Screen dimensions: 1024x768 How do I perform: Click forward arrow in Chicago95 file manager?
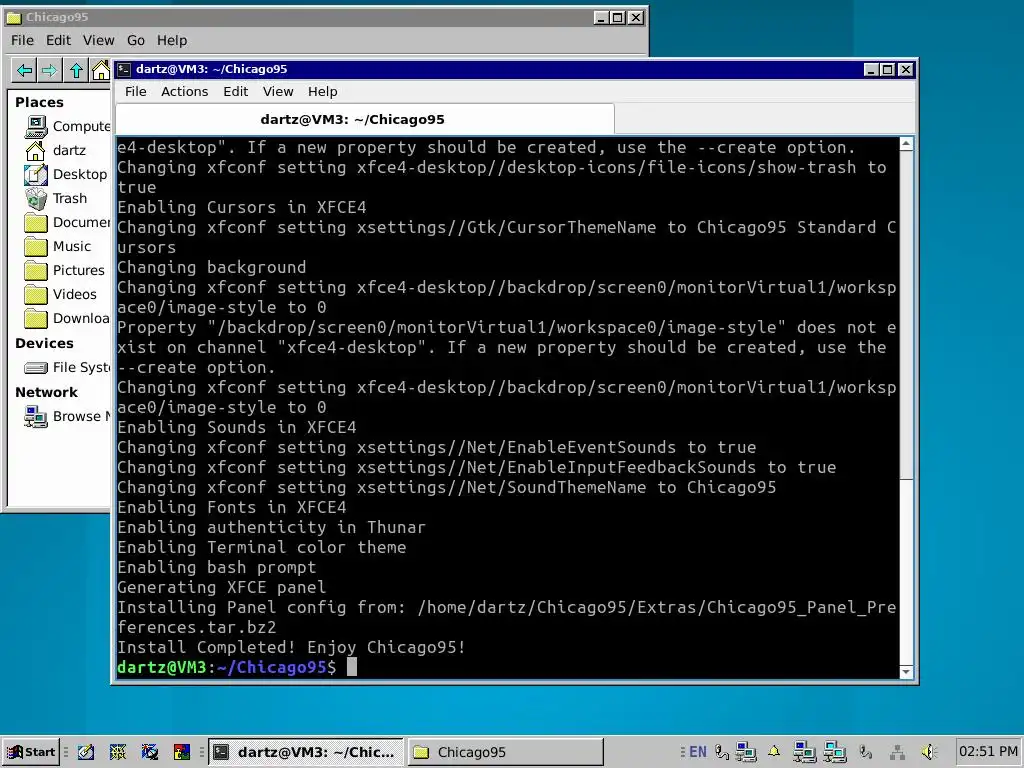50,70
